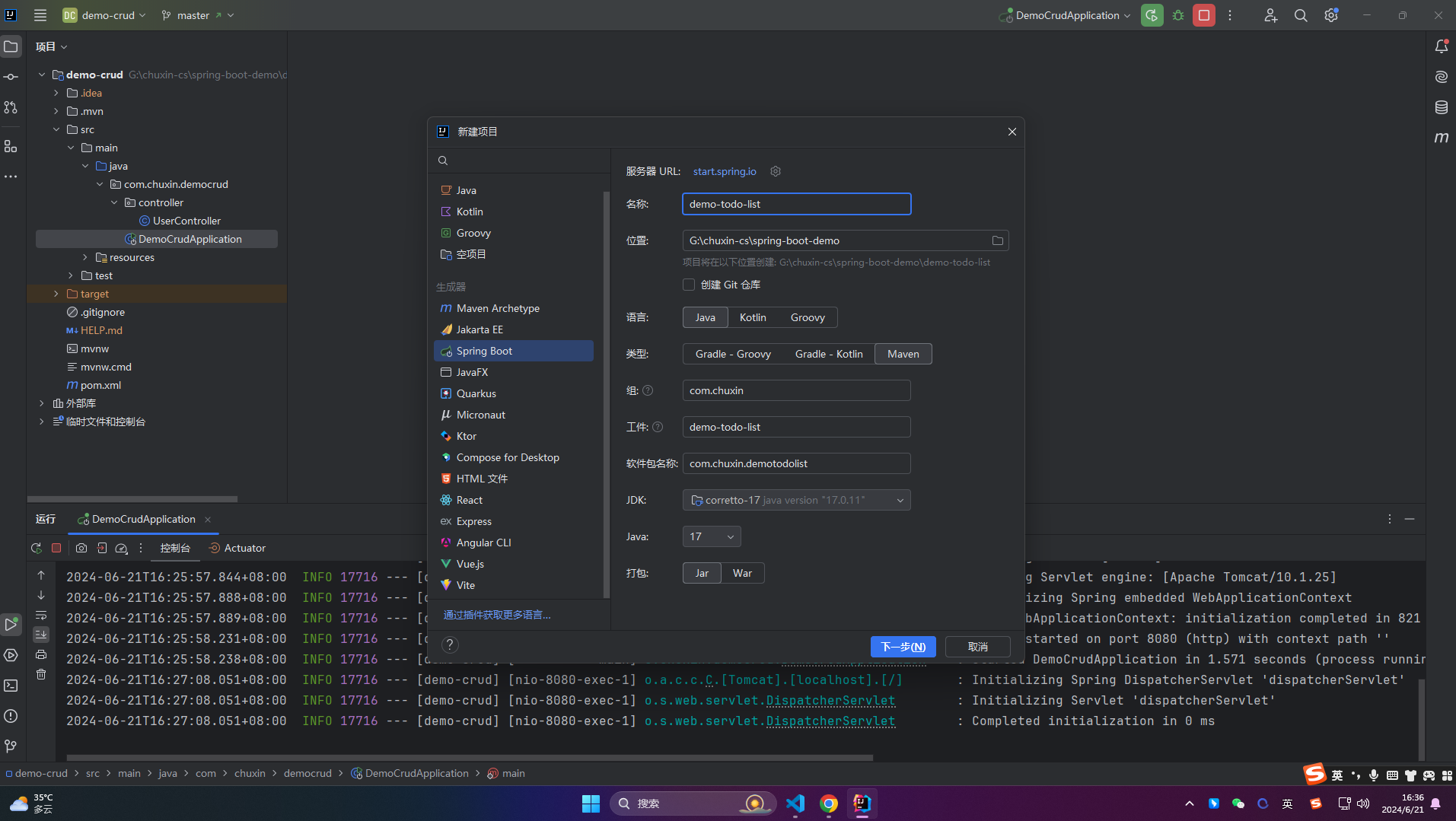
Task: Open Code With Me user icon
Action: coord(1271,15)
